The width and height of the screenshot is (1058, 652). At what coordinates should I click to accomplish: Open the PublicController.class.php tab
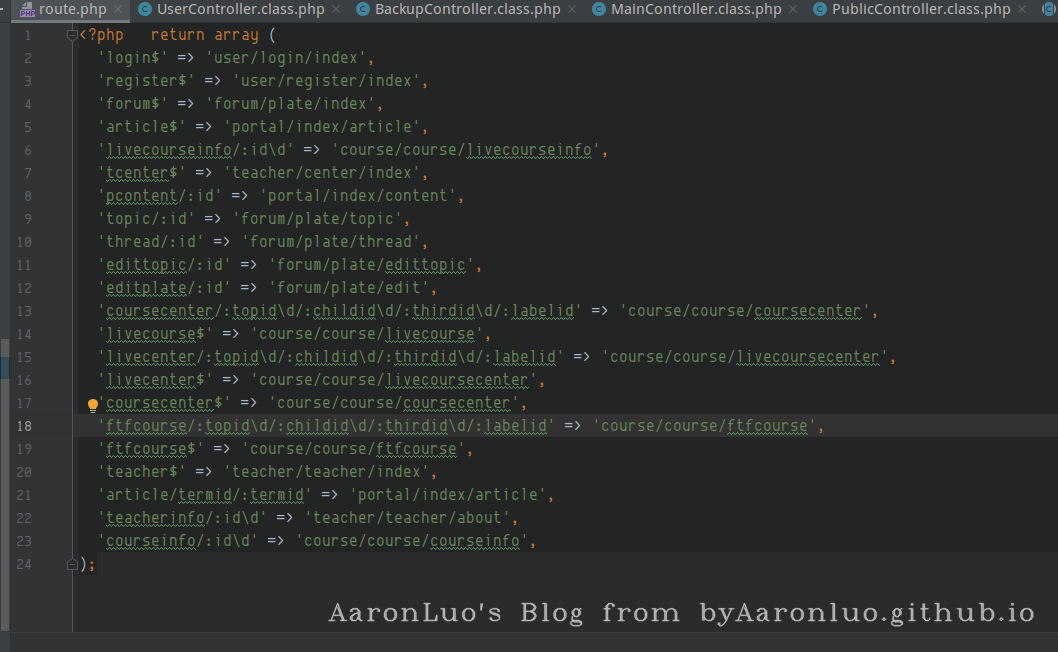pos(921,10)
